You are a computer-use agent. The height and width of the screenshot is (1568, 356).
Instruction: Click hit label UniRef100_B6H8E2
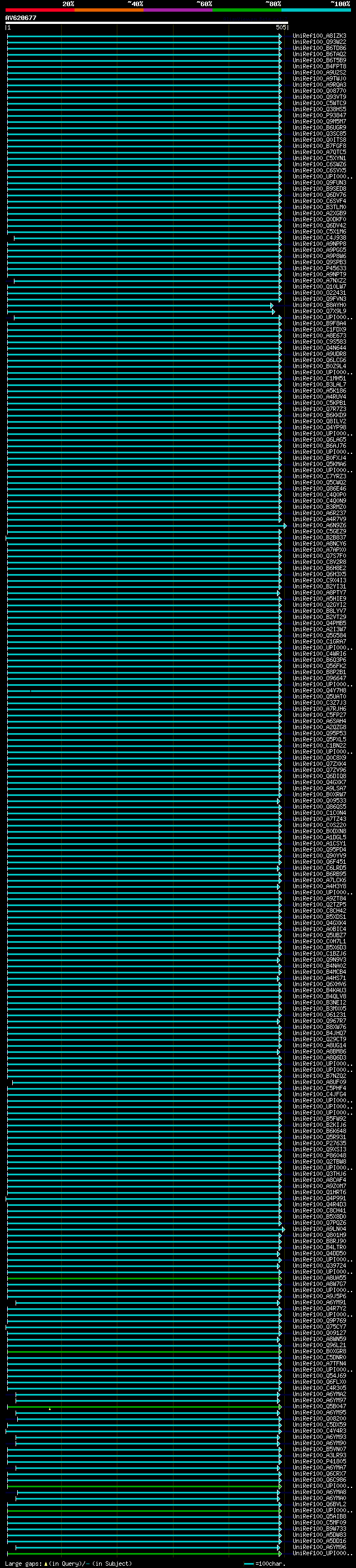(x=319, y=568)
